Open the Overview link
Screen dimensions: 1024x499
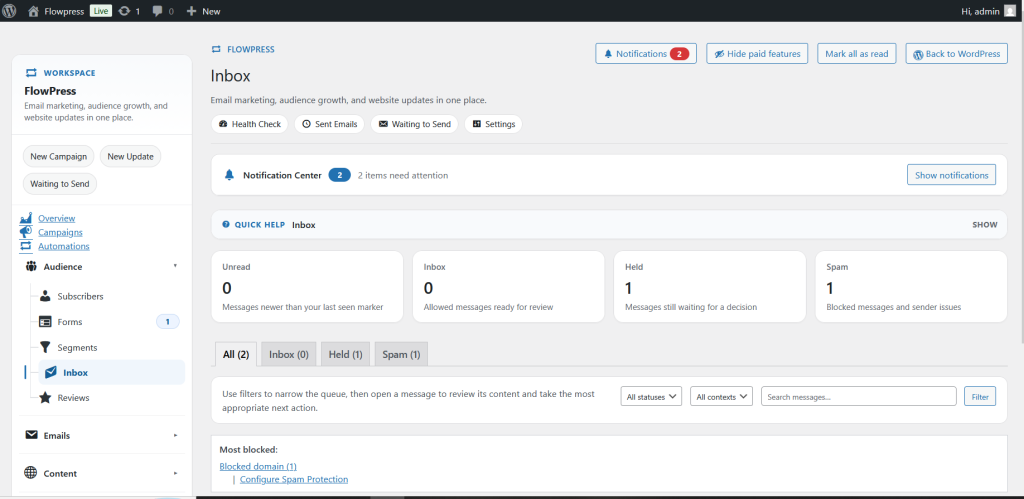[x=56, y=218]
